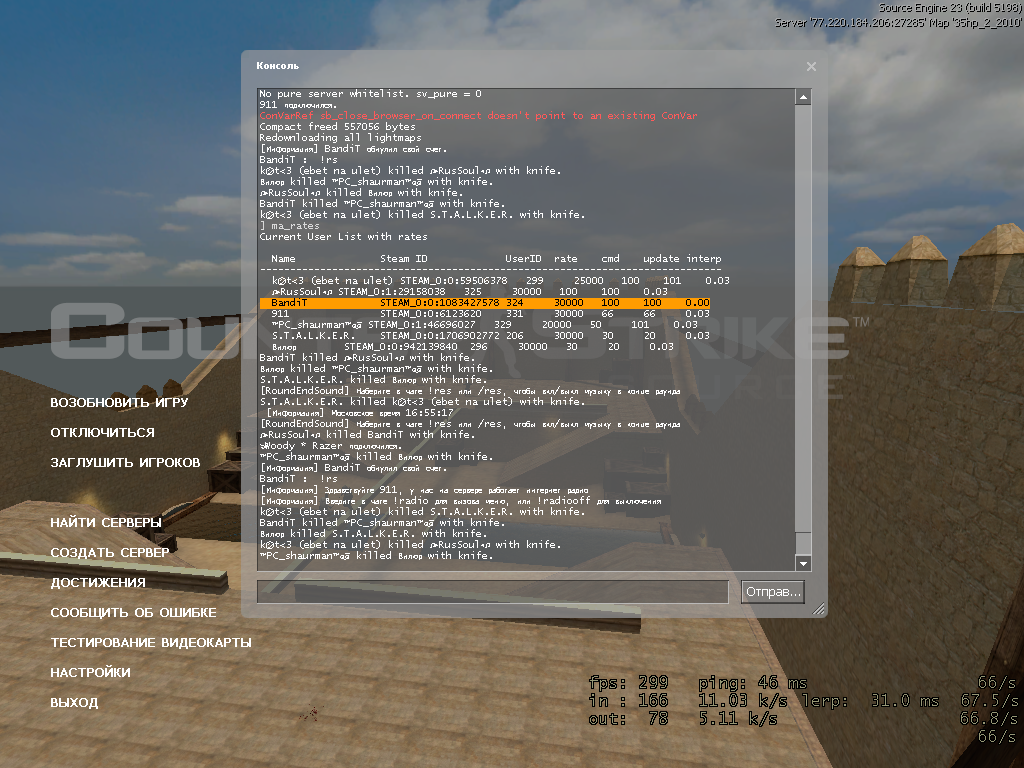Screen dimensions: 1024x768
Task: Click the console vertical scrollbar track
Action: click(x=803, y=330)
